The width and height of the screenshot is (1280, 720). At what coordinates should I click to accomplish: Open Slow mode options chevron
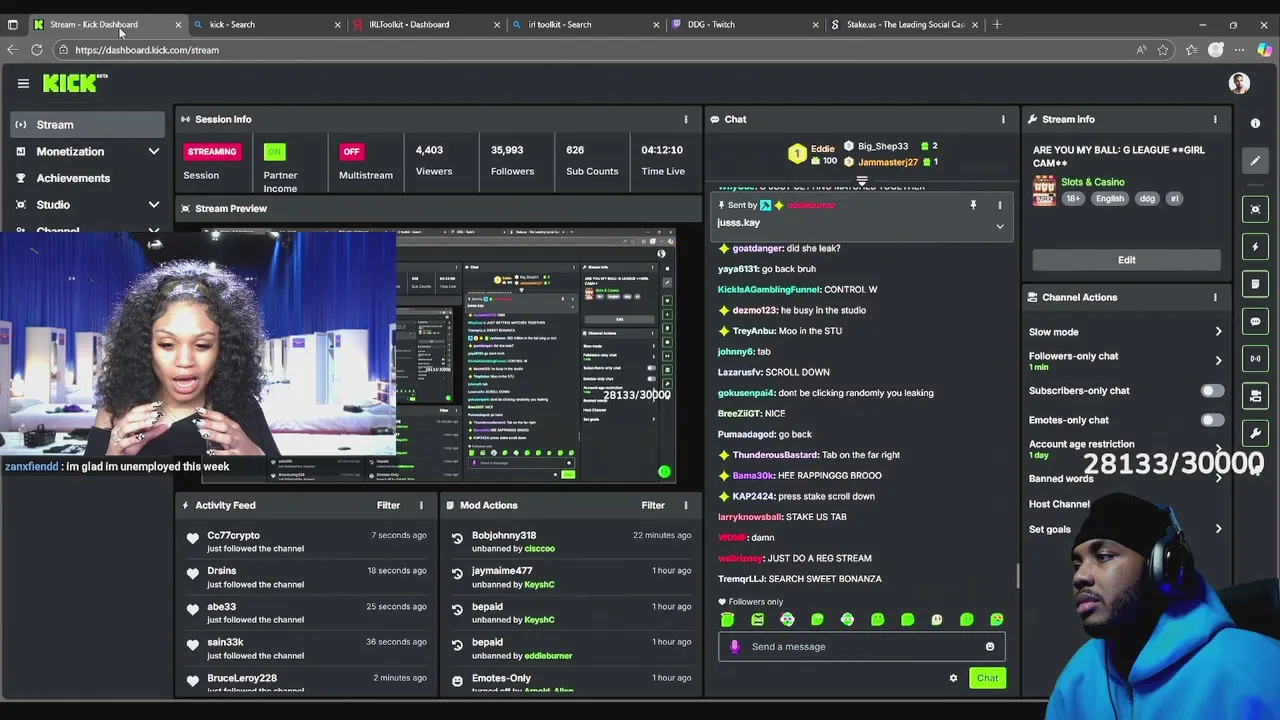(1218, 332)
